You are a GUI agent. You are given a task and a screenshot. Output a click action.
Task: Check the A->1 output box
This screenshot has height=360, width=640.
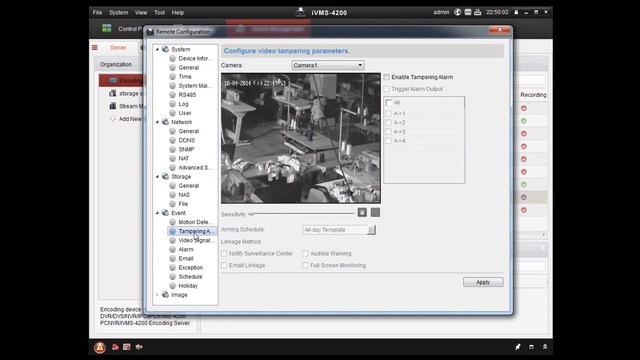click(x=389, y=113)
